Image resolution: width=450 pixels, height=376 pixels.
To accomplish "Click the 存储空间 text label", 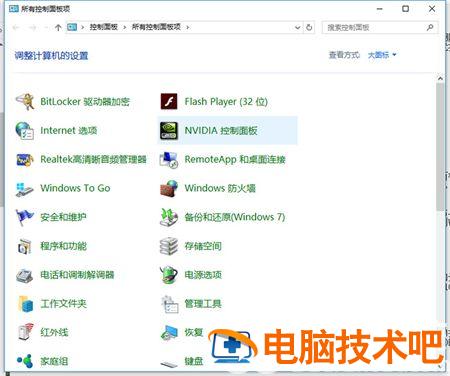I will pyautogui.click(x=203, y=246).
